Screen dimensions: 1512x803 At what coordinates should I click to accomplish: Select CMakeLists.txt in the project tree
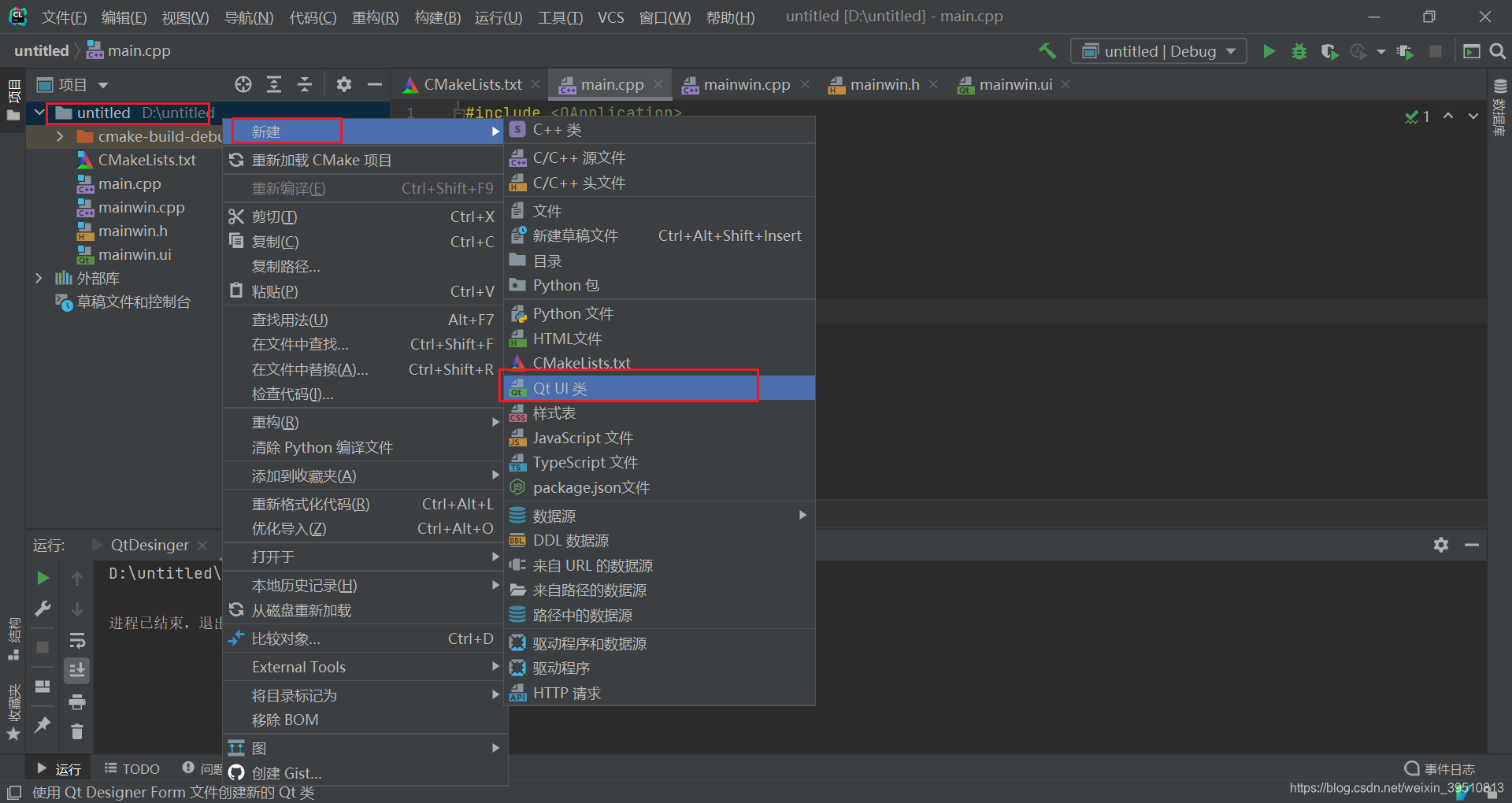coord(146,160)
